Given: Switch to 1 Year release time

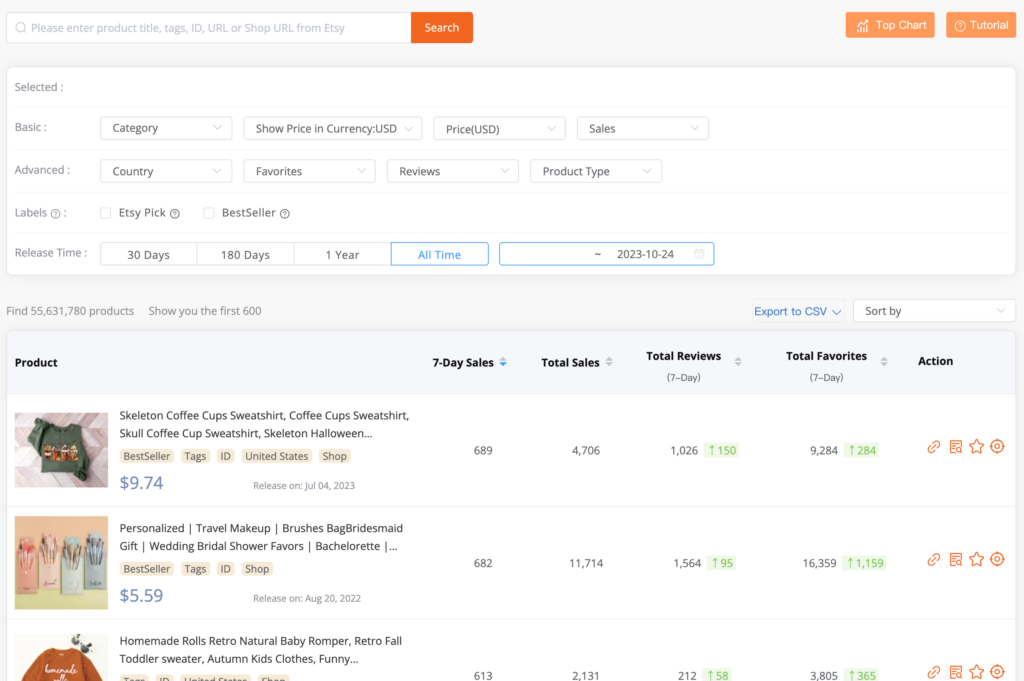Looking at the screenshot, I should point(342,254).
